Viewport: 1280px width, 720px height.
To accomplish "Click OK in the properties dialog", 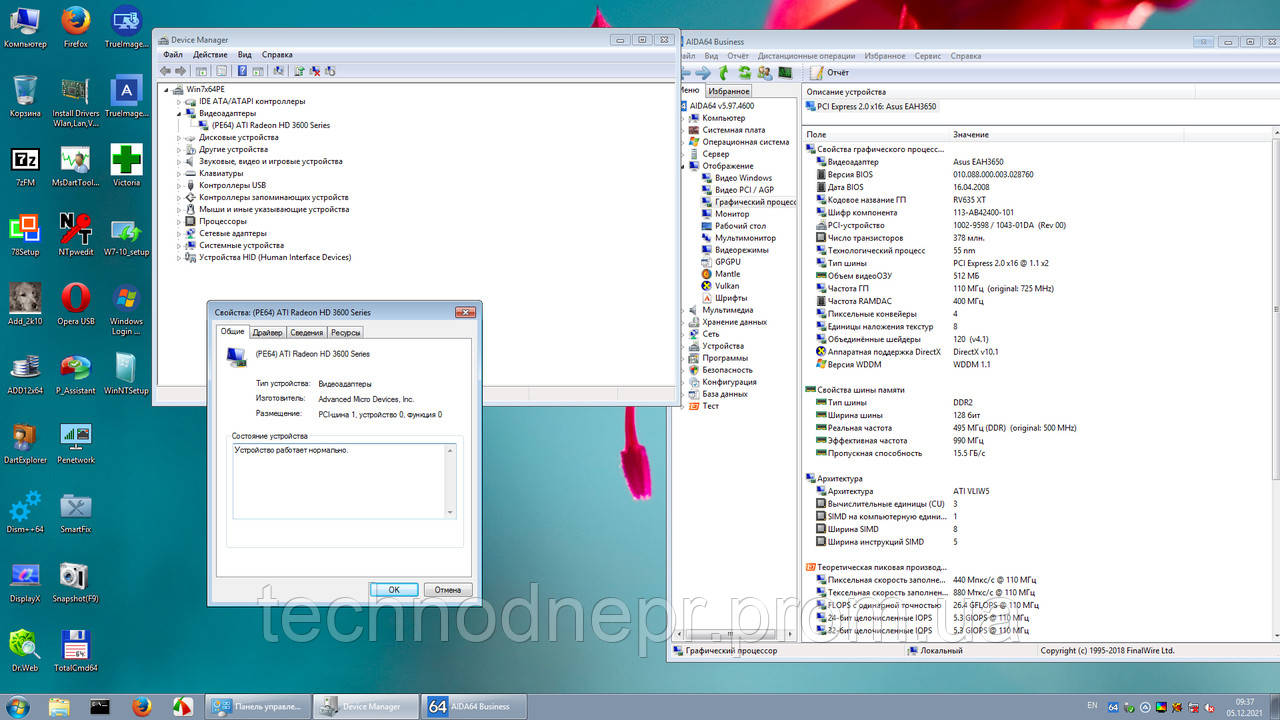I will [394, 590].
